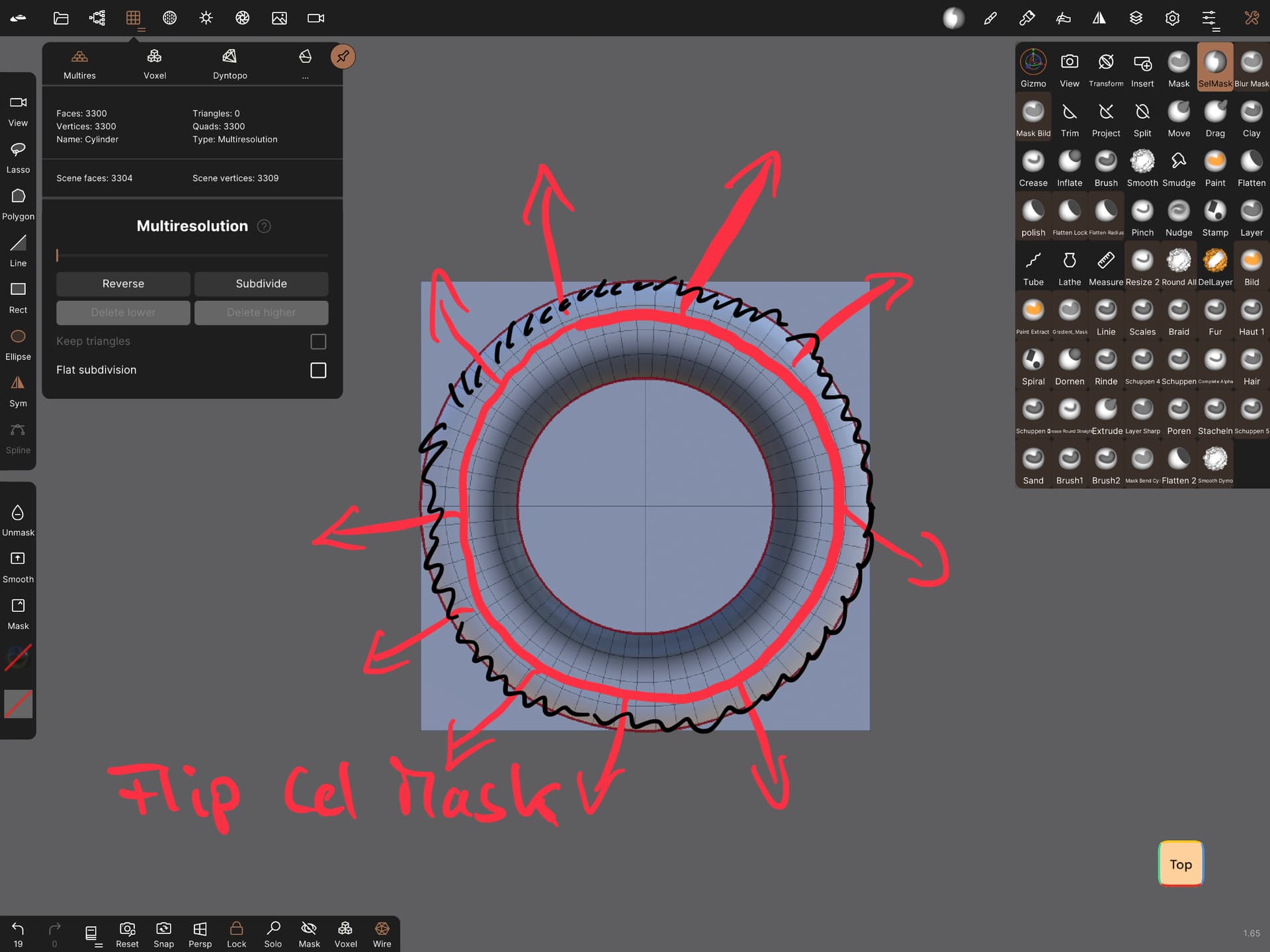
Task: Select the Lasso mask shape
Action: tap(18, 157)
